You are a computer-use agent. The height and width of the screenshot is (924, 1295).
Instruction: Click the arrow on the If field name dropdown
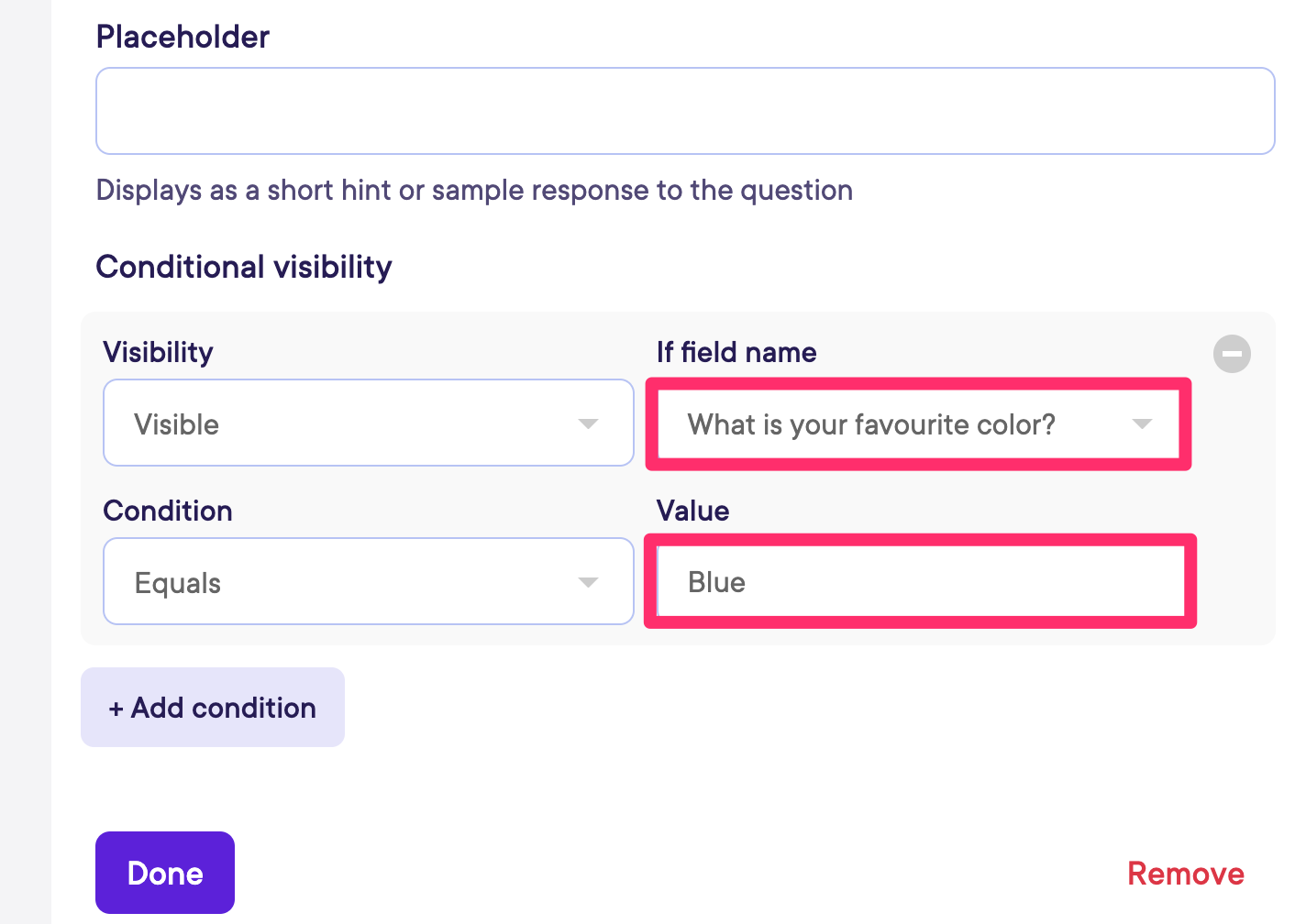click(1142, 424)
